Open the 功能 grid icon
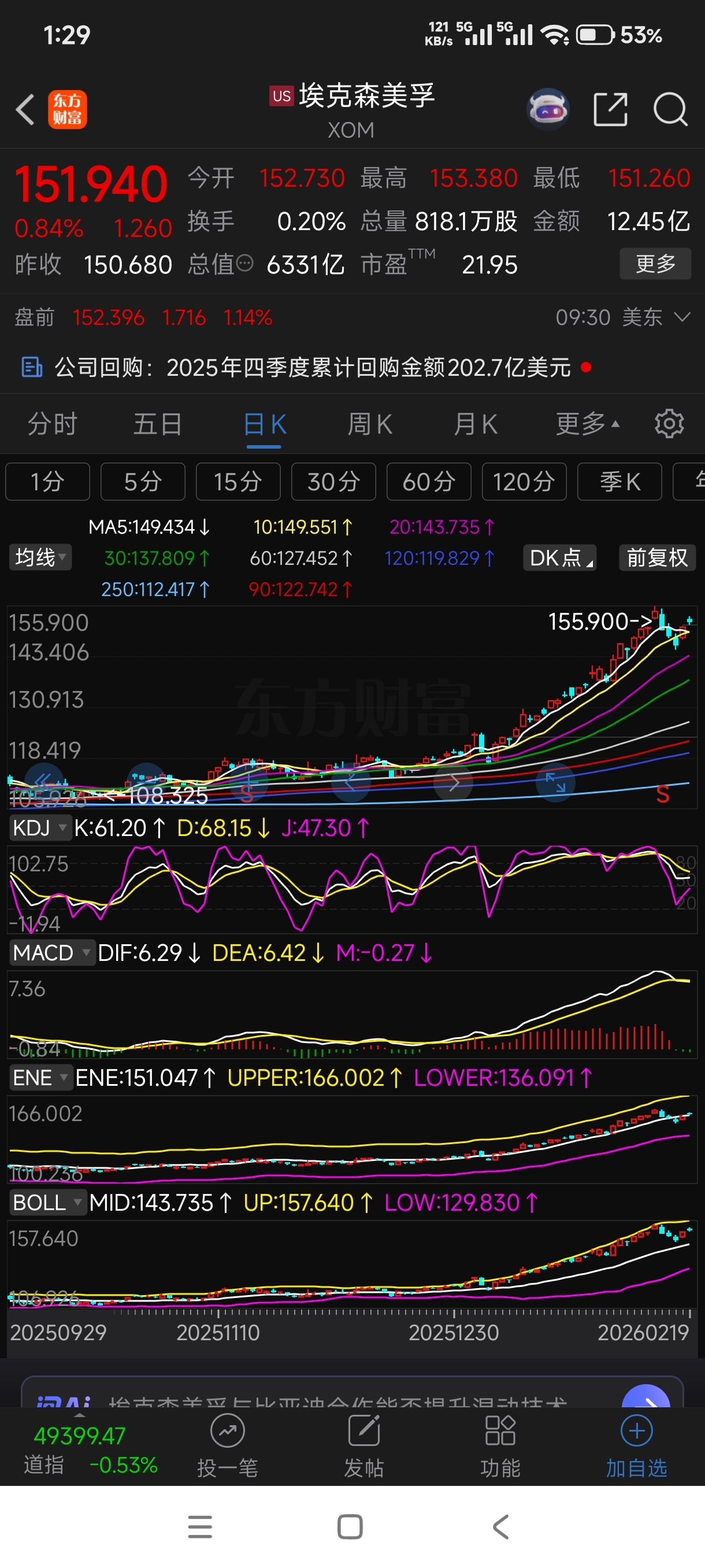The width and height of the screenshot is (705, 1568). [500, 1430]
